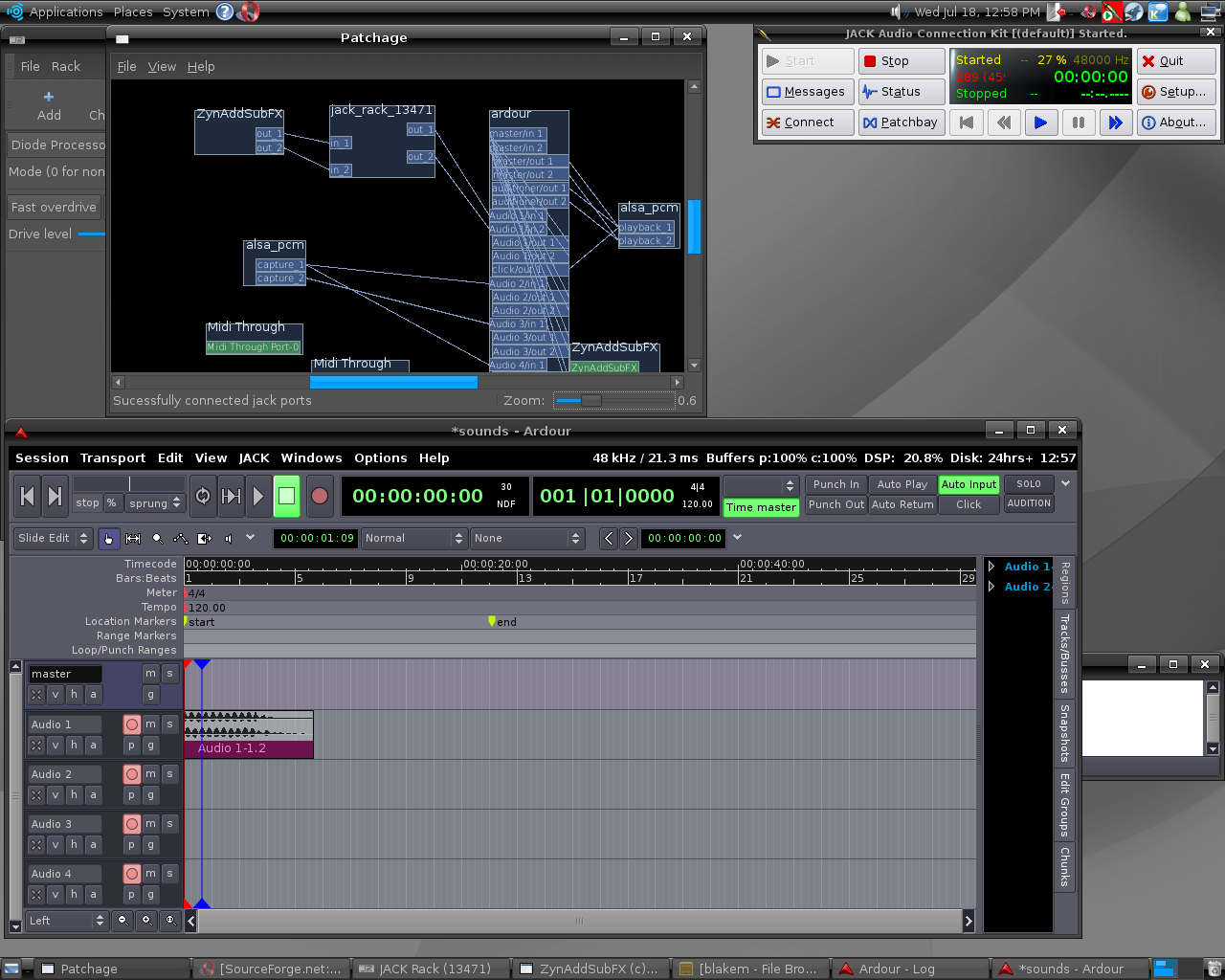Open the Slide Edit mode dropdown
This screenshot has width=1225, height=980.
point(53,538)
